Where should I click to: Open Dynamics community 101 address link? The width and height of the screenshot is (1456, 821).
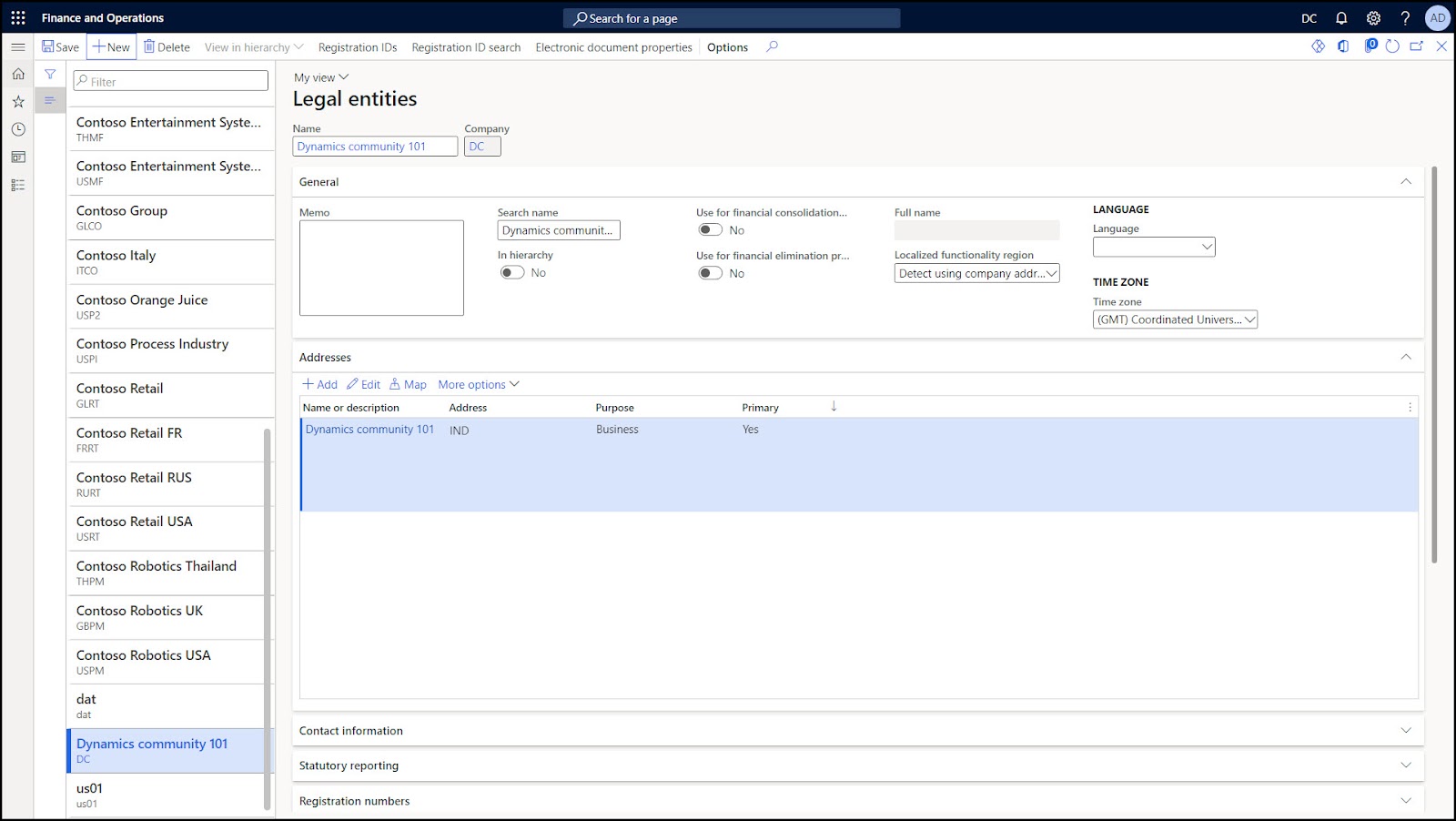point(369,429)
